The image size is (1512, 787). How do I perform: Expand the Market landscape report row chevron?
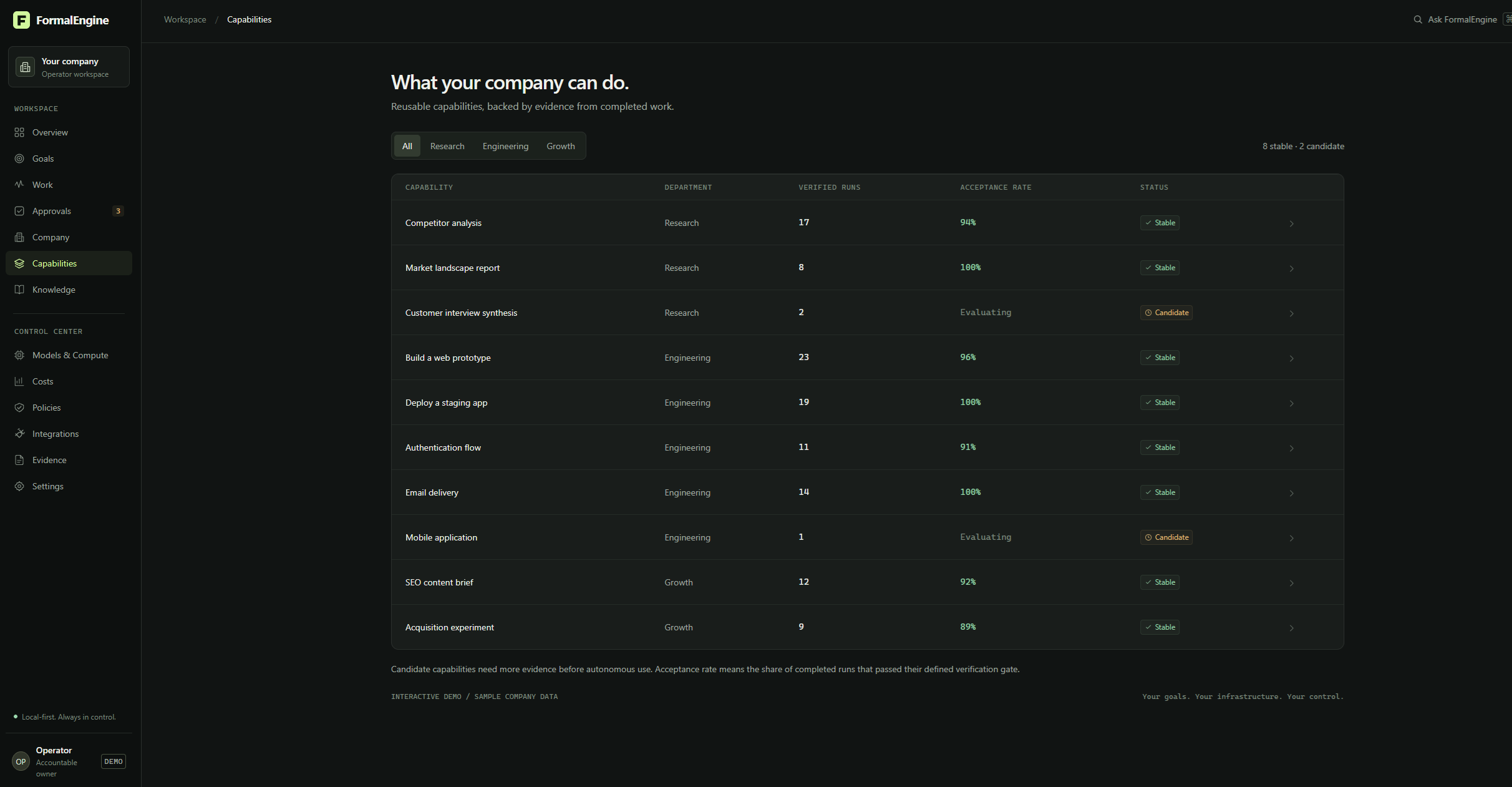(x=1292, y=268)
